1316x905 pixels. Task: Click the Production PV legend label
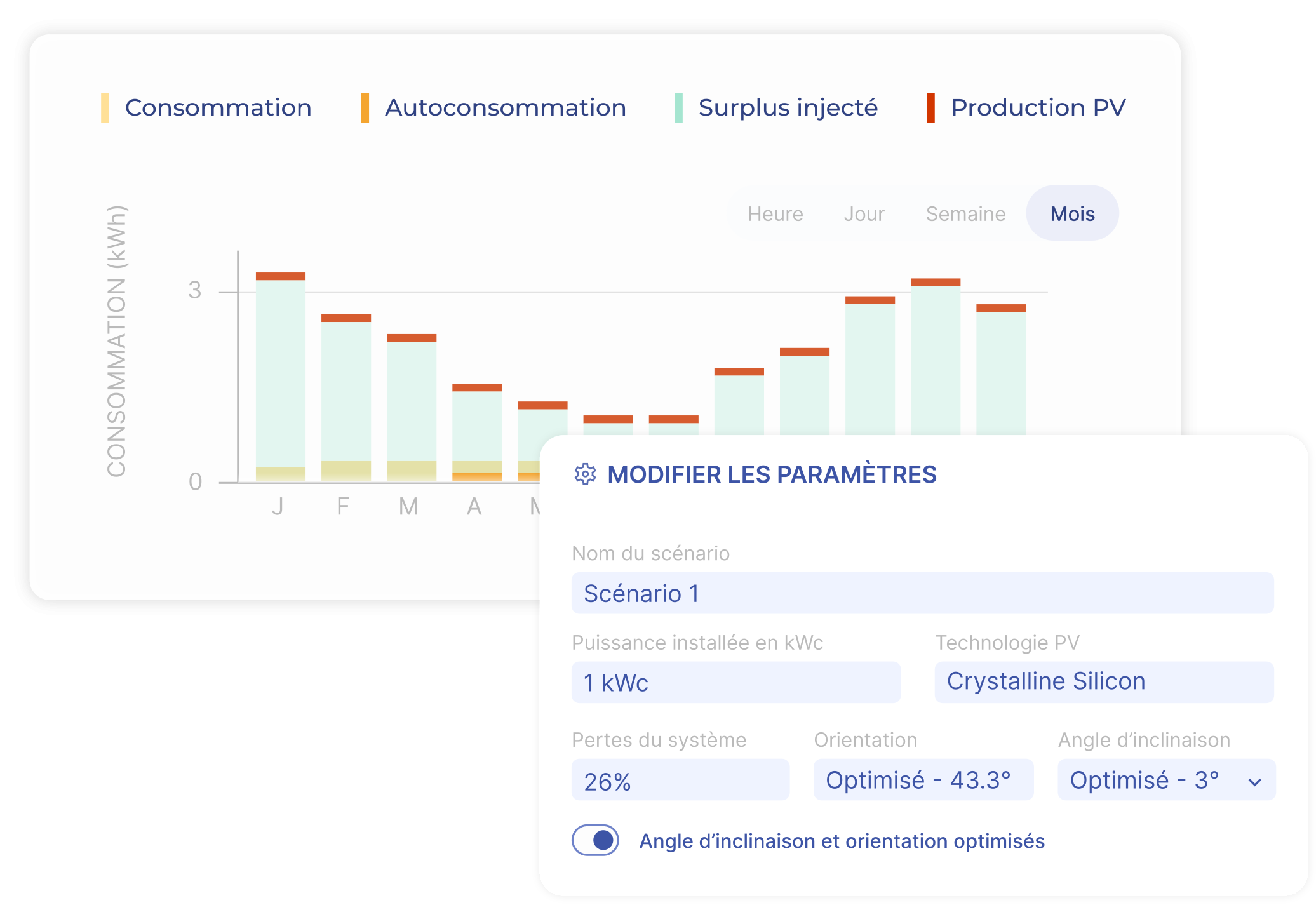(1038, 108)
